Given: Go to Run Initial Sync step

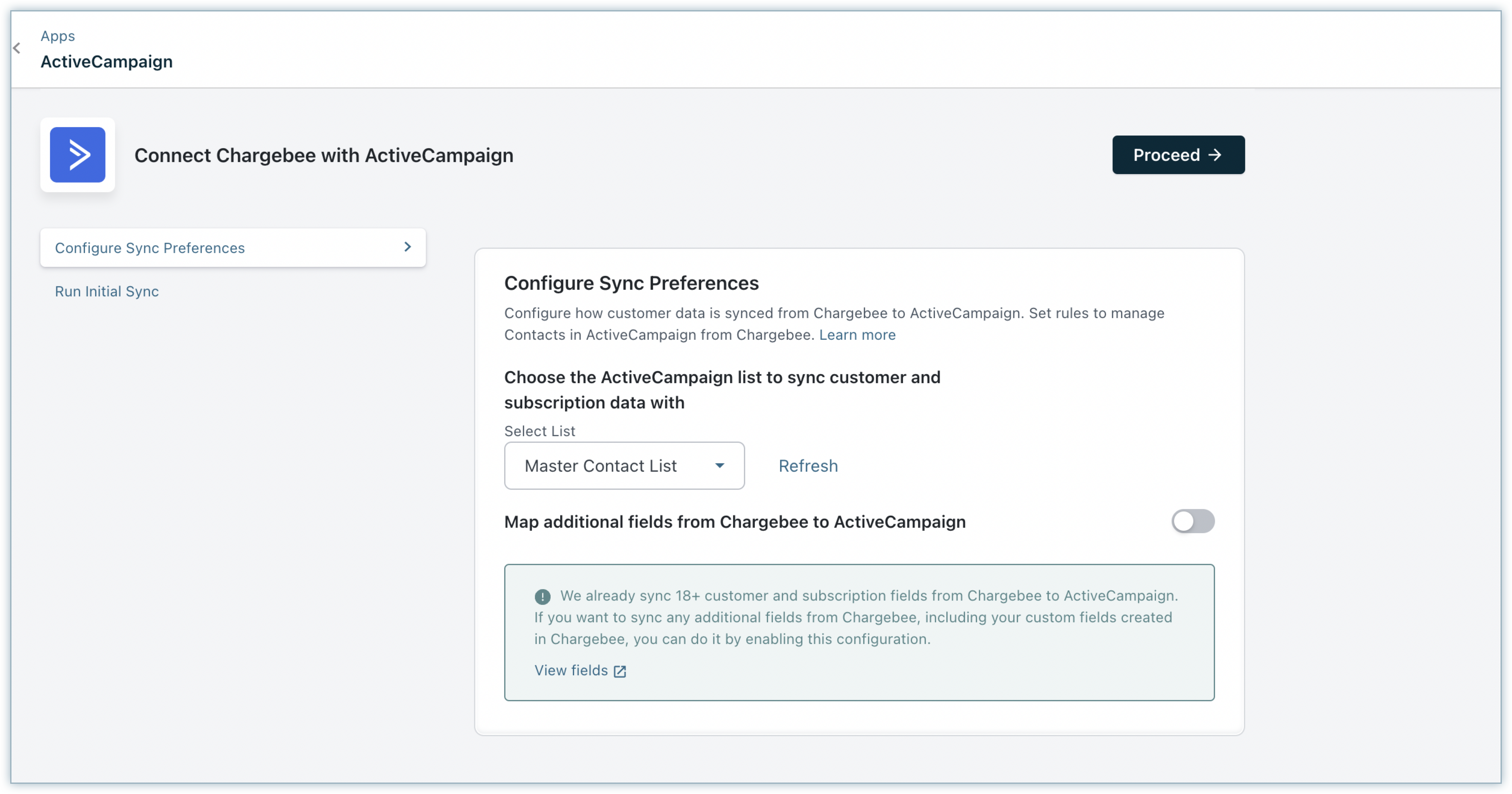Looking at the screenshot, I should coord(107,291).
